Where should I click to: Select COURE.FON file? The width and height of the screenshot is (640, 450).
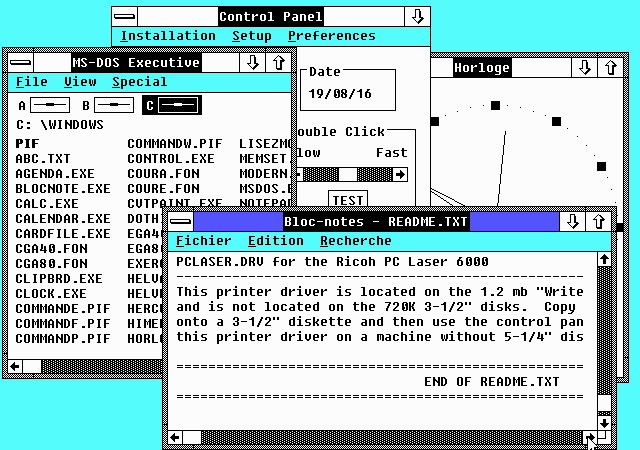pos(163,189)
